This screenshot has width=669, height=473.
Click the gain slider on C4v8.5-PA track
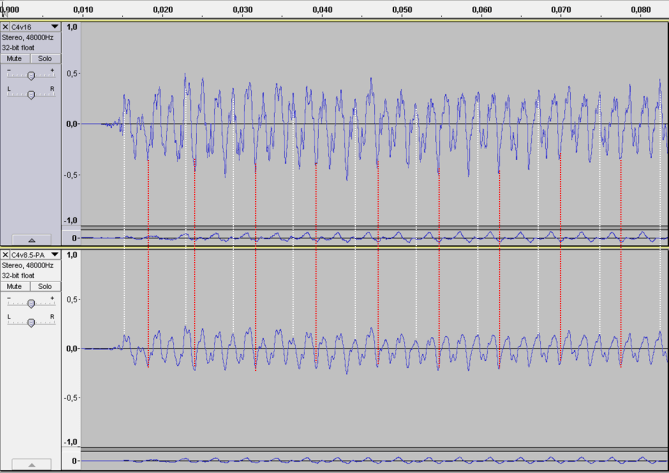[31, 303]
